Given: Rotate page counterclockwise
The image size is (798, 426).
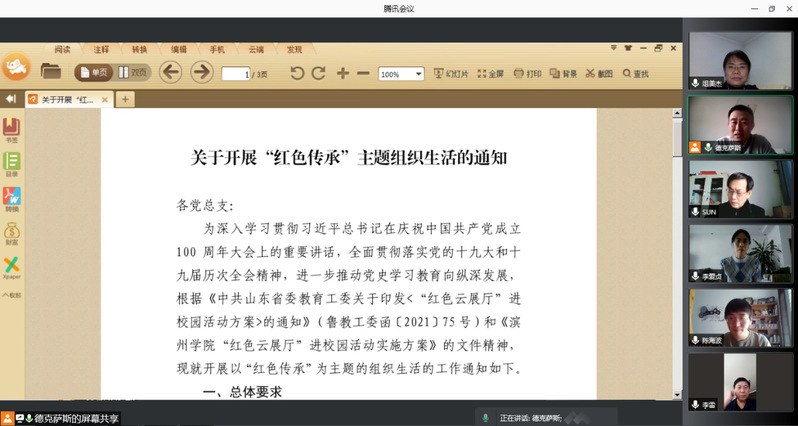Looking at the screenshot, I should tap(297, 73).
